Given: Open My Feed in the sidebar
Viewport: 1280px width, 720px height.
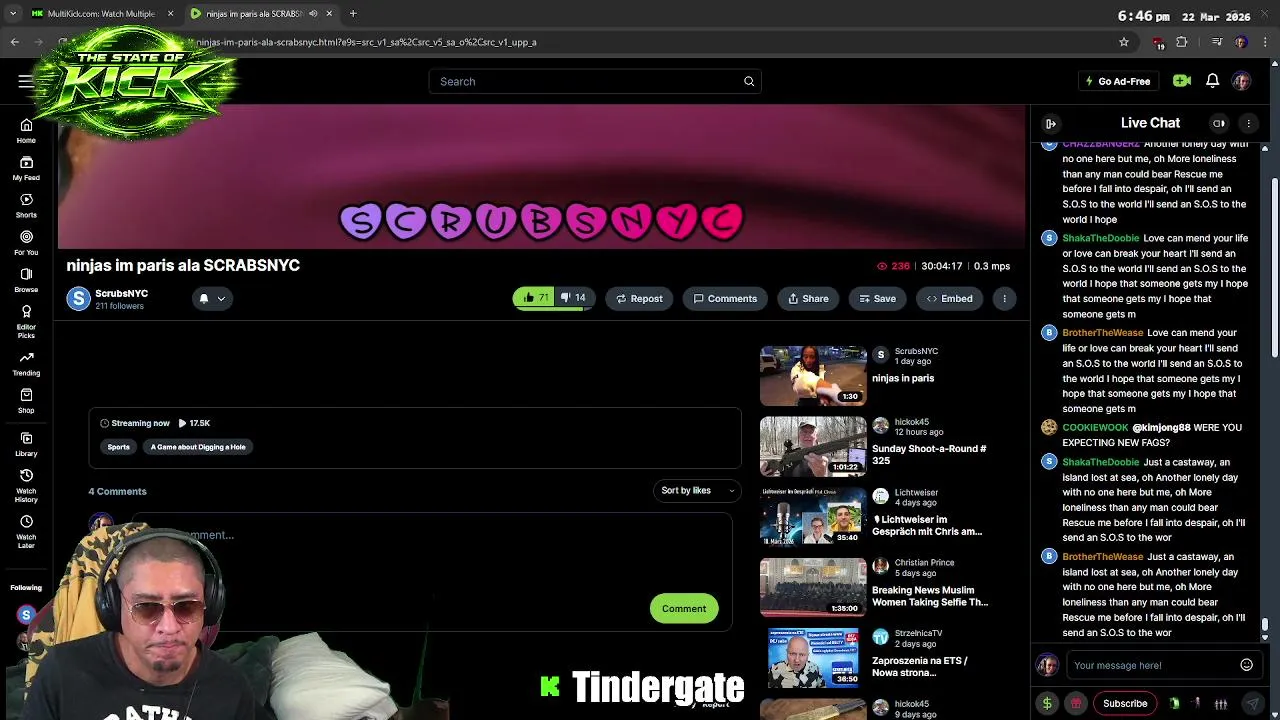Looking at the screenshot, I should coord(26,168).
